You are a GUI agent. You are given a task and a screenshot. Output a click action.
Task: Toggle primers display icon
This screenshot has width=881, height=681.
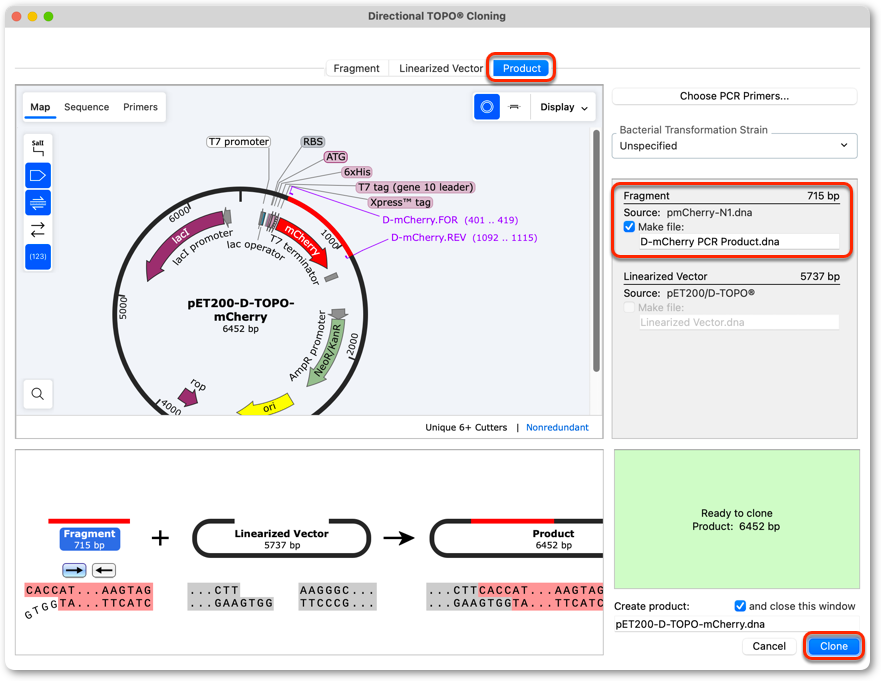click(x=38, y=202)
